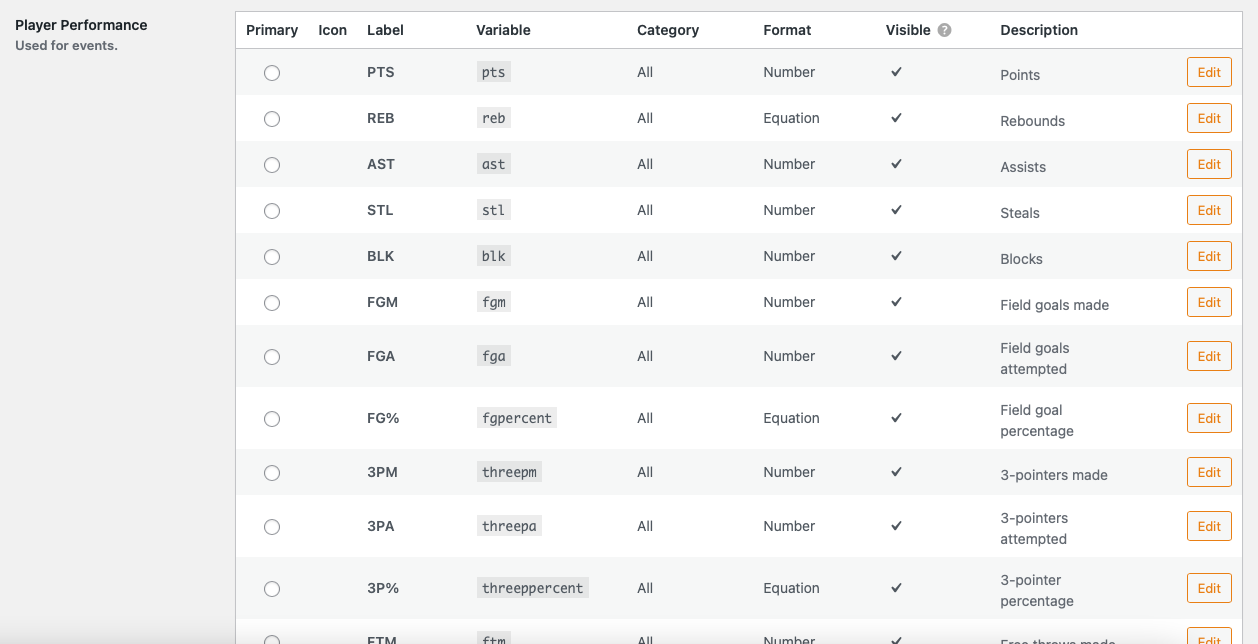The width and height of the screenshot is (1258, 644).
Task: Click the Label column header
Action: (386, 30)
